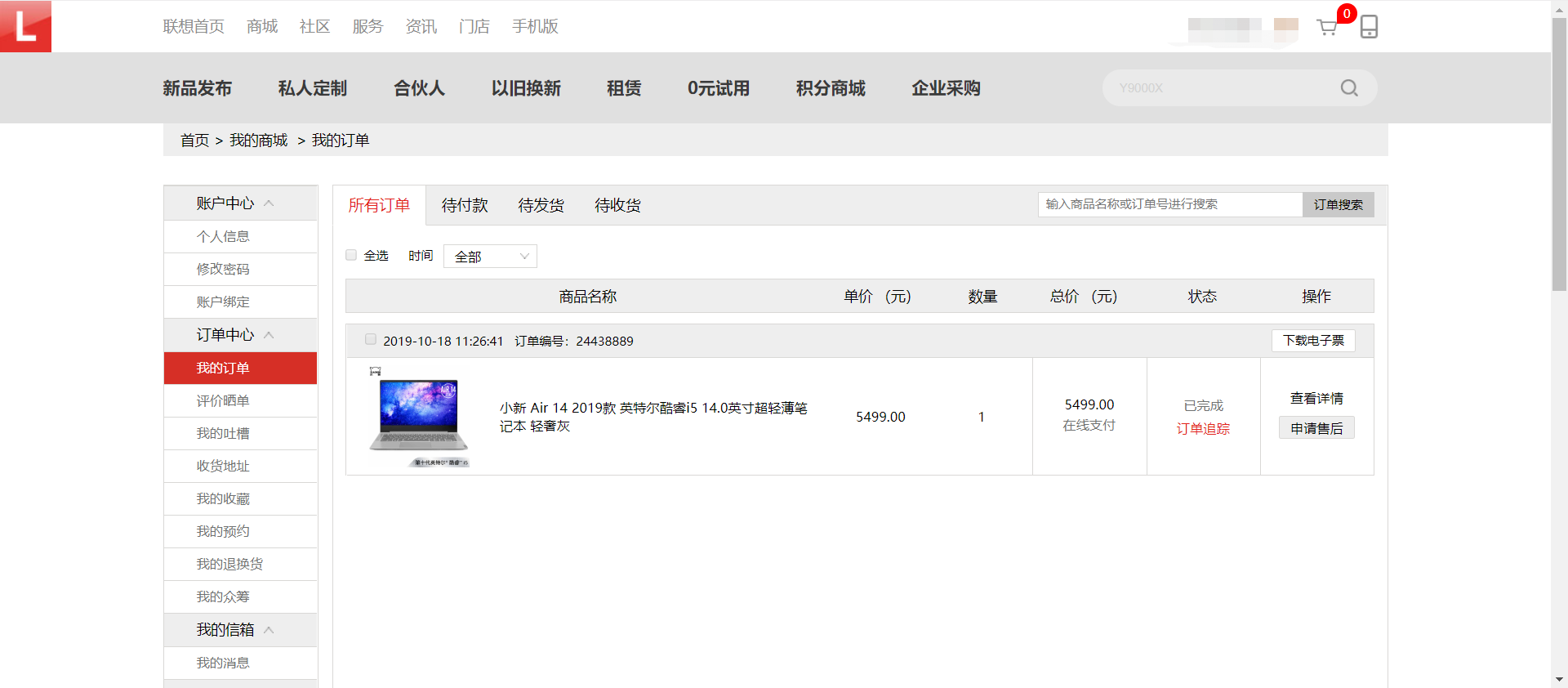Image resolution: width=1568 pixels, height=688 pixels.
Task: Open 账户绑定 in sidebar
Action: (223, 302)
